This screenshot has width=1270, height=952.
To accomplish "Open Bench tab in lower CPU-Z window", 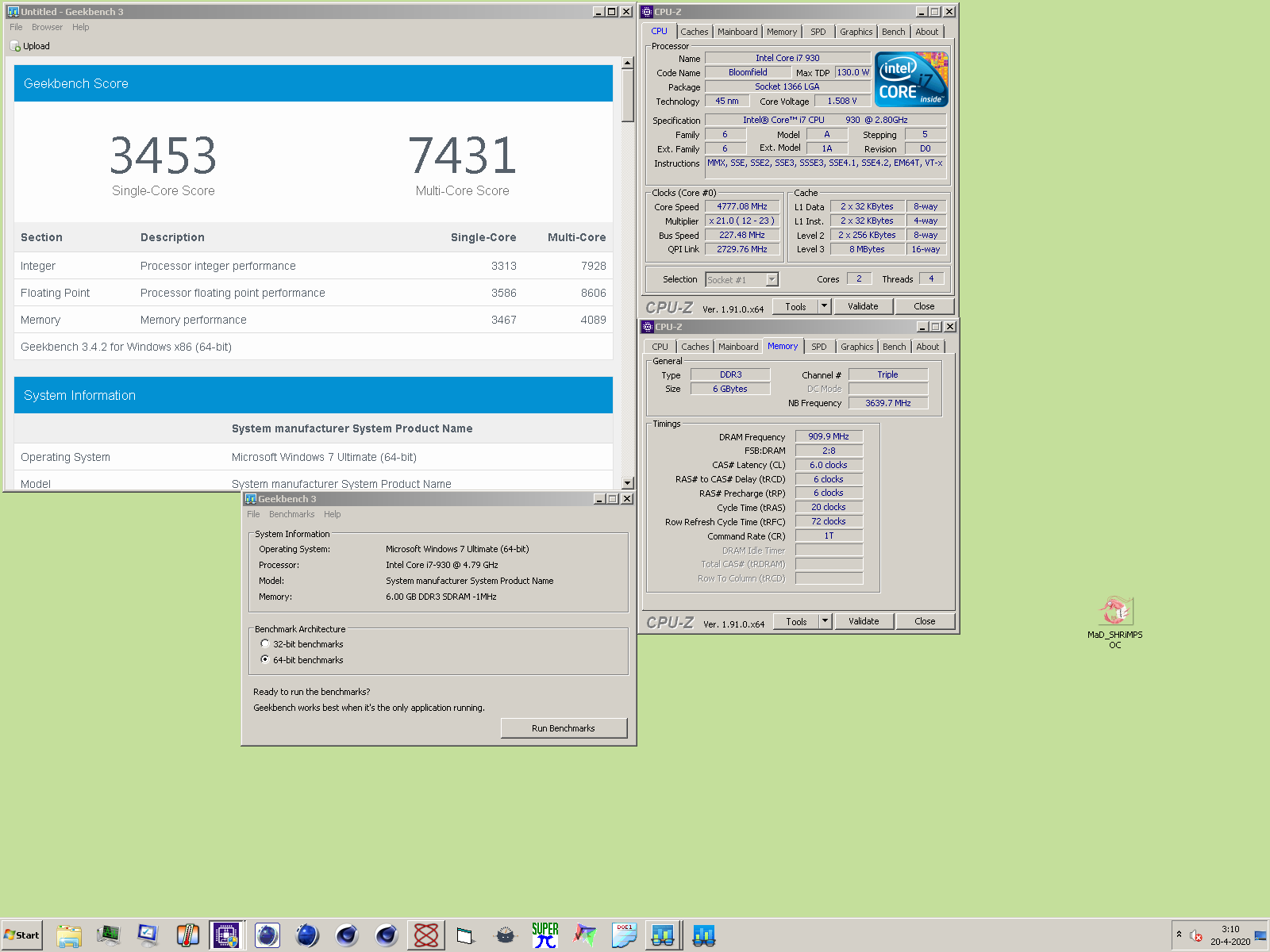I will click(895, 347).
